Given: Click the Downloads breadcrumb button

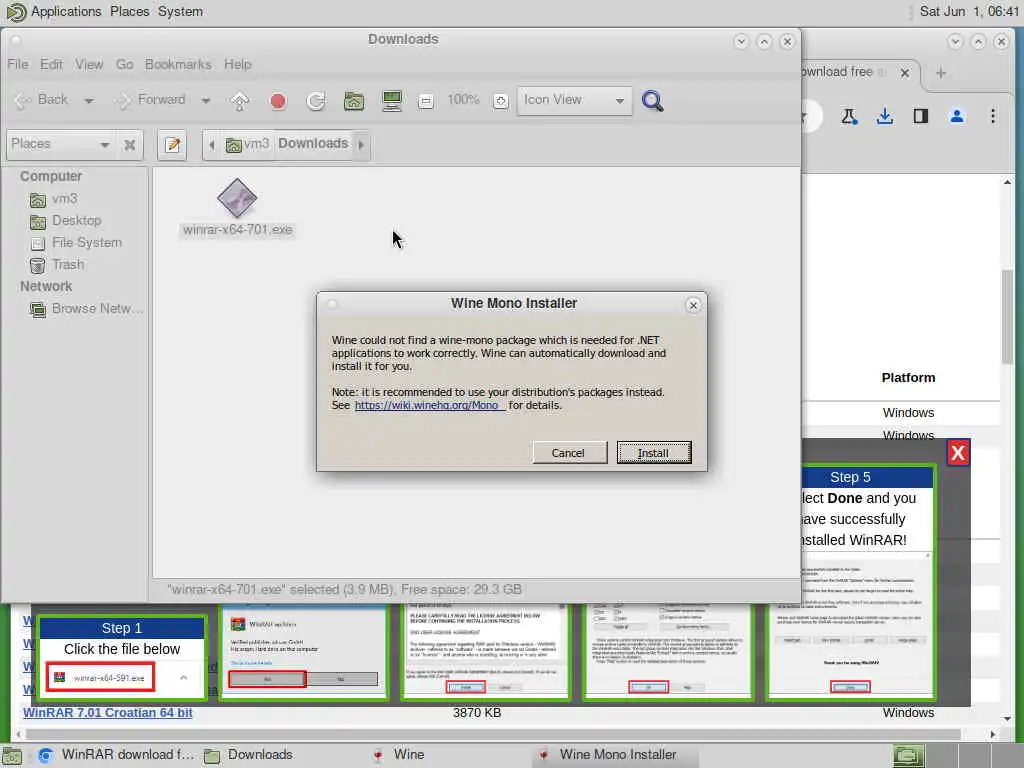Looking at the screenshot, I should (313, 144).
